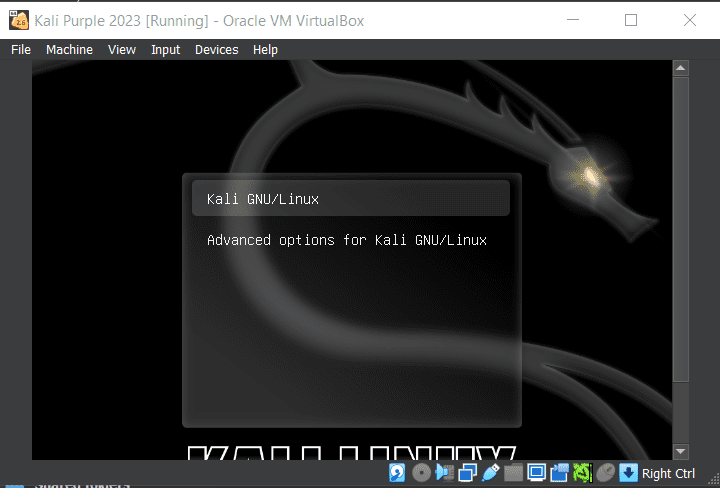Click the mouse integration status icon
The image size is (720, 488).
point(605,473)
